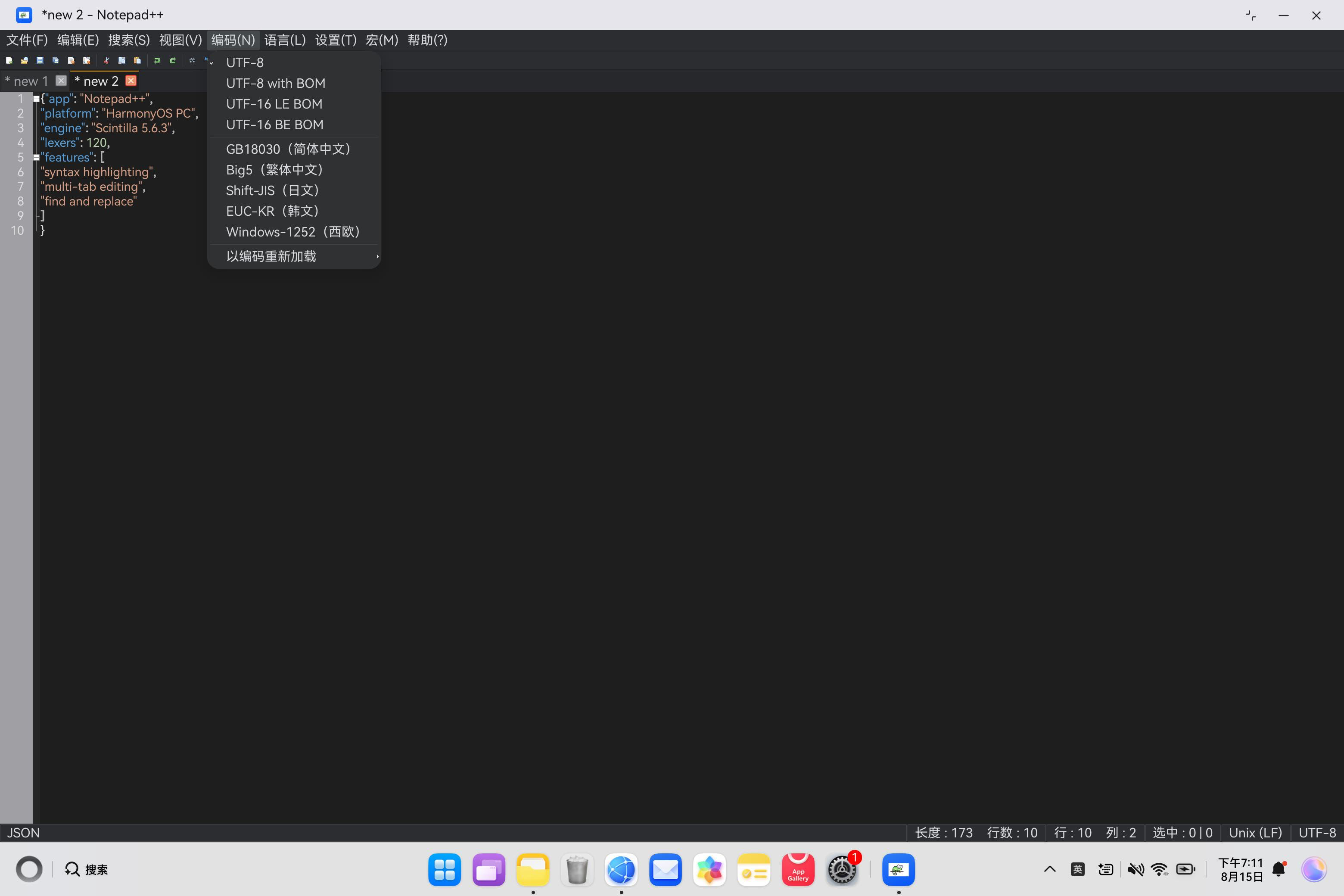This screenshot has width=1344, height=896.
Task: Collapse the fold marker on line 1
Action: coord(37,99)
